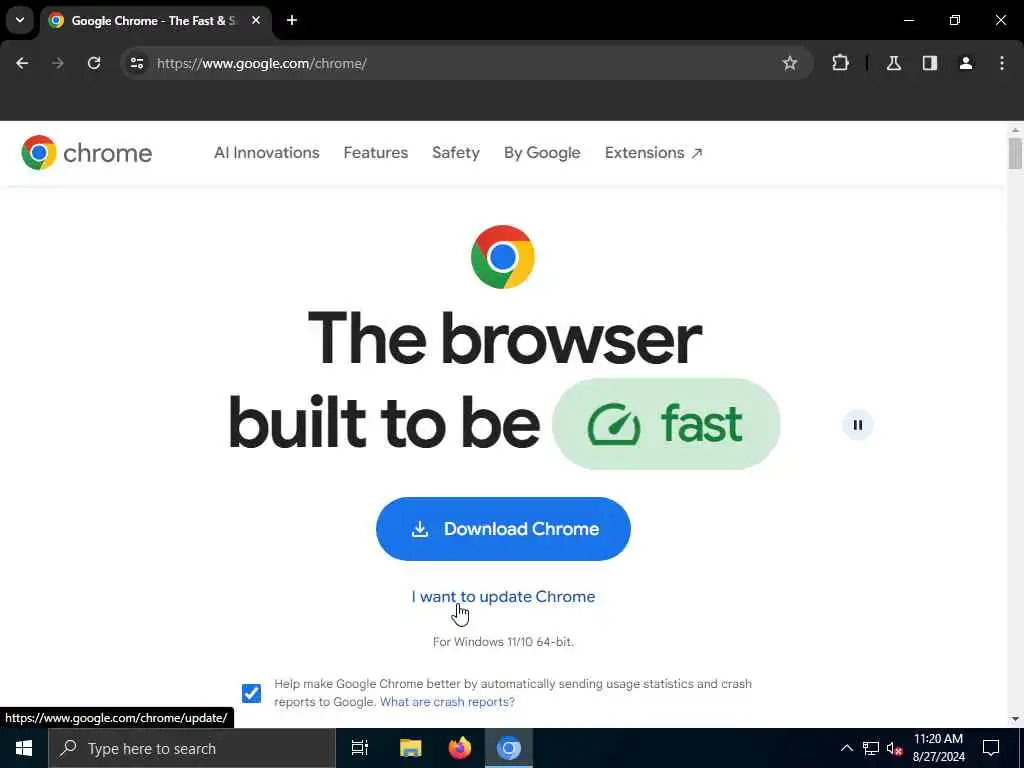Open the profile avatar menu
This screenshot has width=1024, height=768.
point(966,63)
